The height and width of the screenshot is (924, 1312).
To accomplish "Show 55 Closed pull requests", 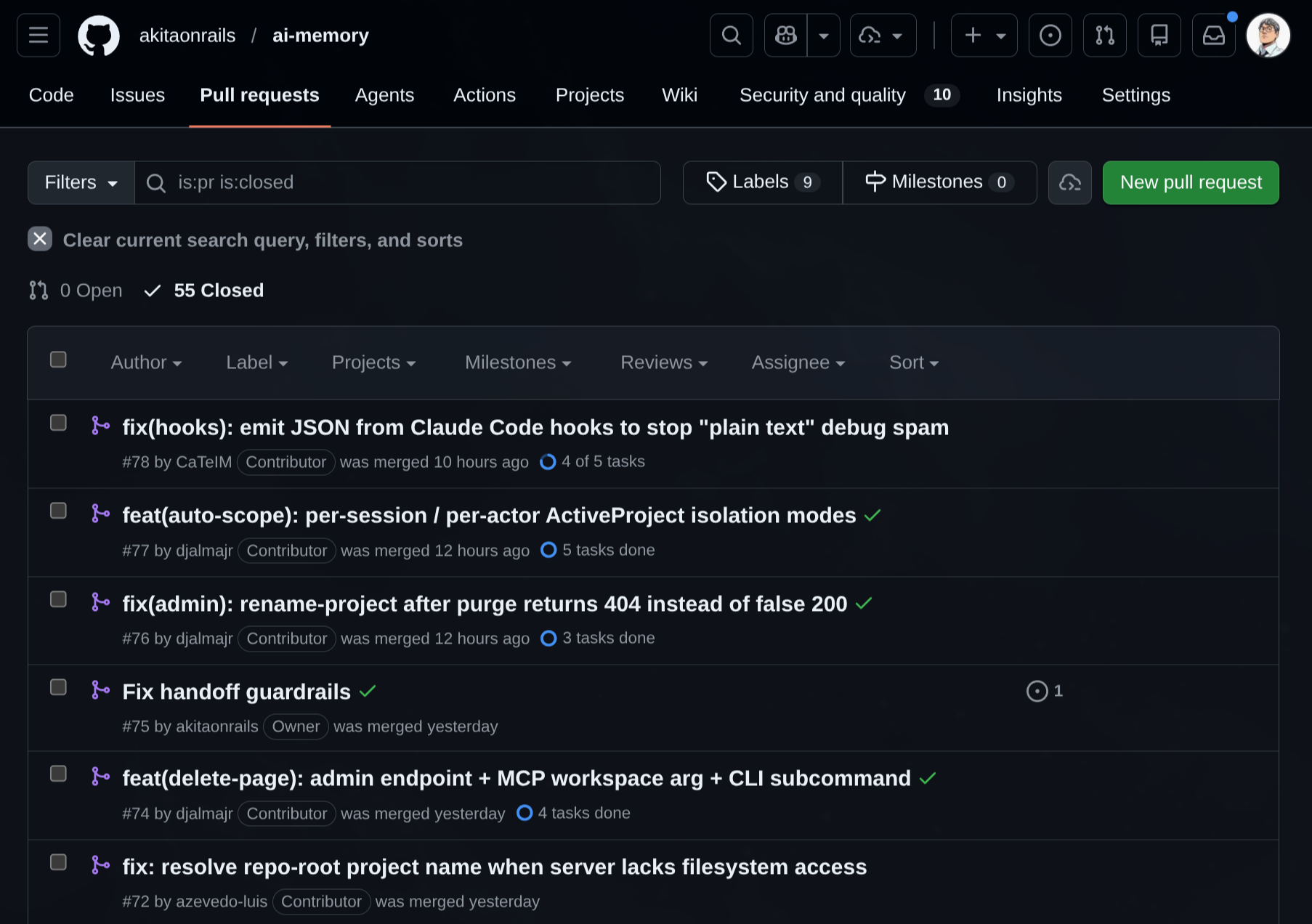I will pyautogui.click(x=204, y=291).
